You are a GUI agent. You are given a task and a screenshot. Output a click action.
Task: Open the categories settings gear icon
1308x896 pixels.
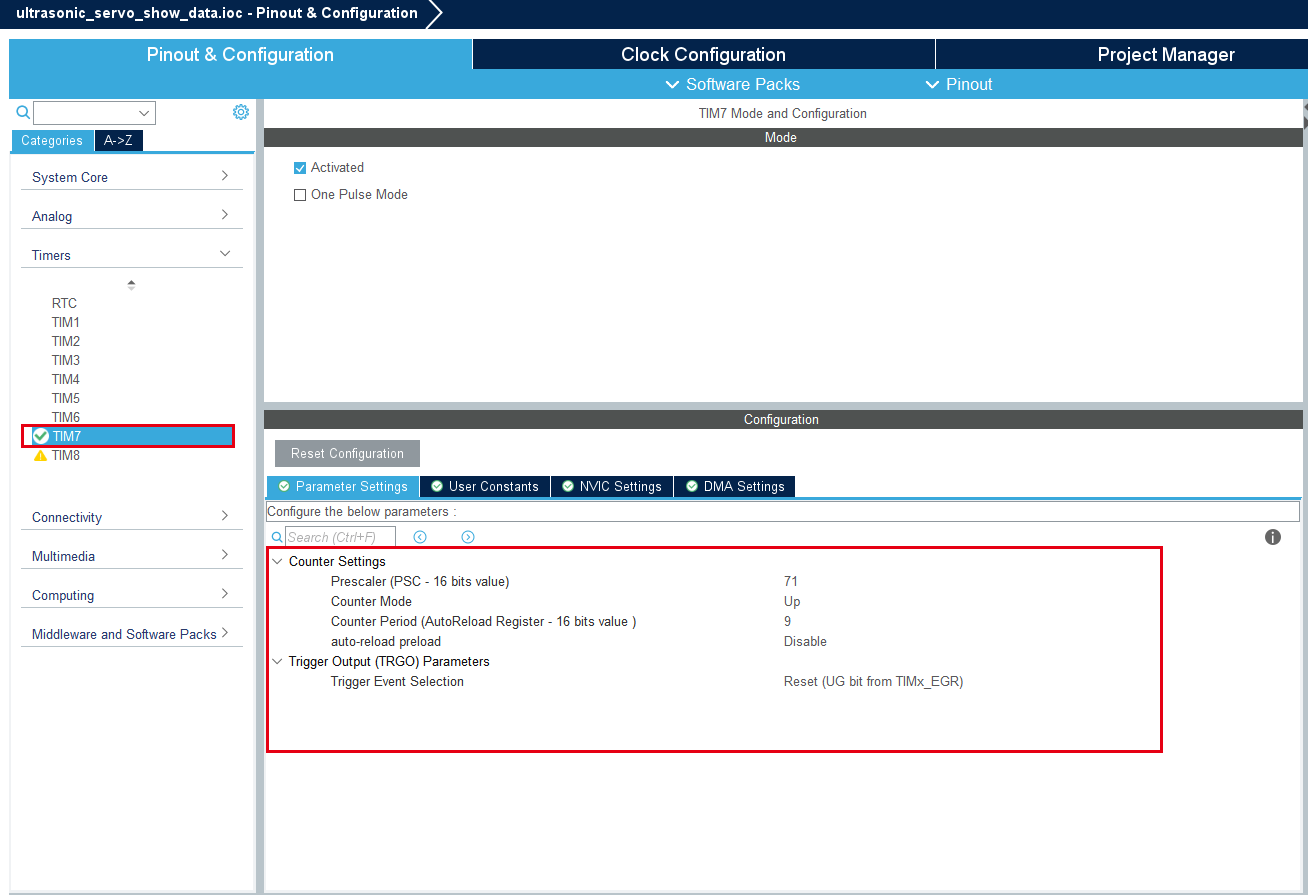click(x=241, y=112)
